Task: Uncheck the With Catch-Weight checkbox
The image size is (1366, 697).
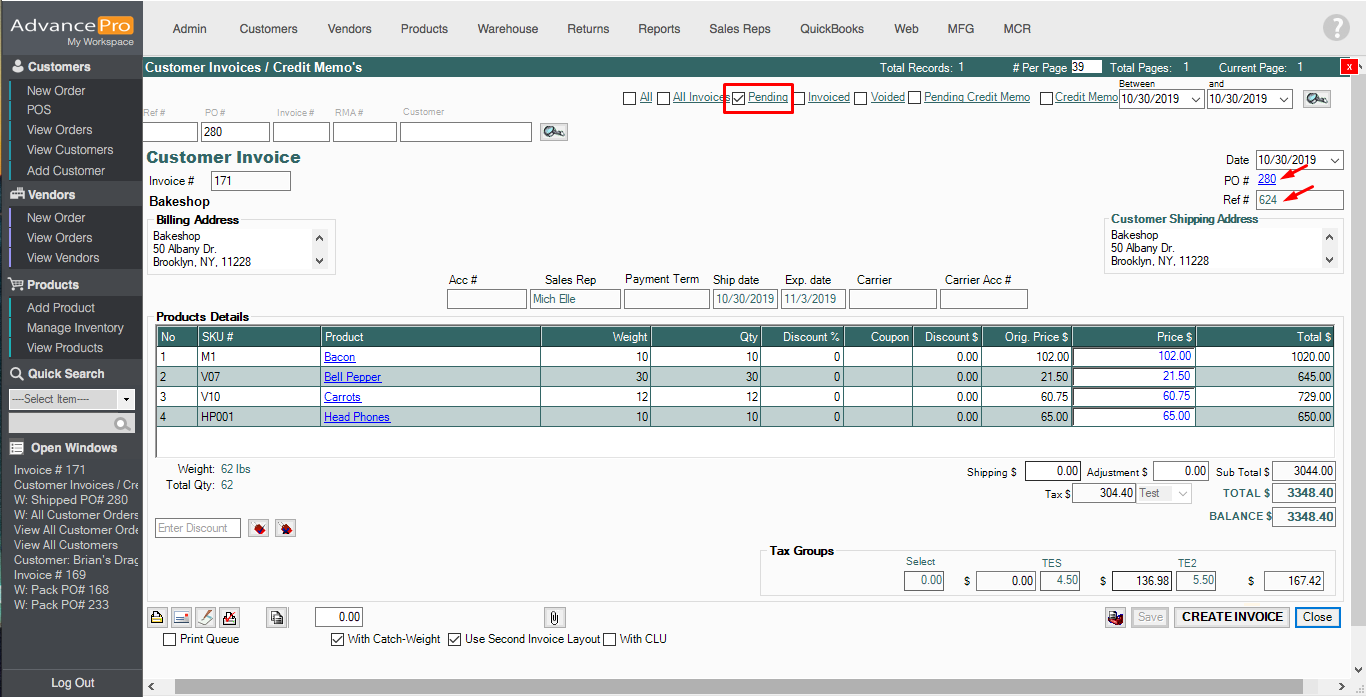Action: click(337, 639)
